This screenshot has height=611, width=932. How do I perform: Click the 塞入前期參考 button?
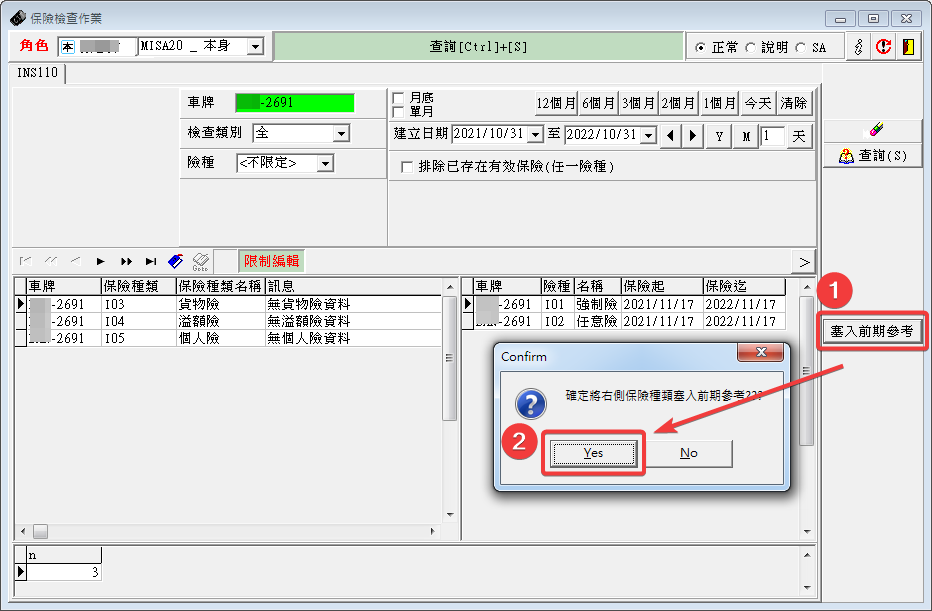click(x=872, y=331)
